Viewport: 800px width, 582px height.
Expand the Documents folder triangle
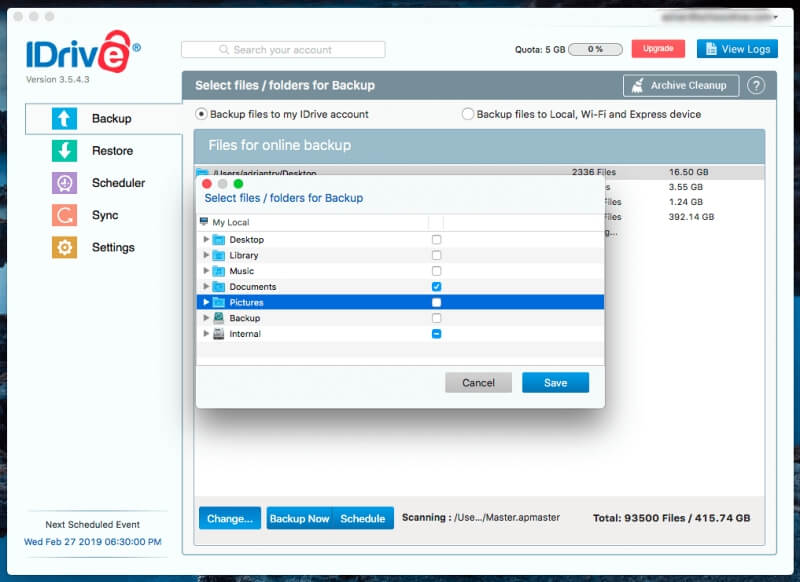pos(206,287)
